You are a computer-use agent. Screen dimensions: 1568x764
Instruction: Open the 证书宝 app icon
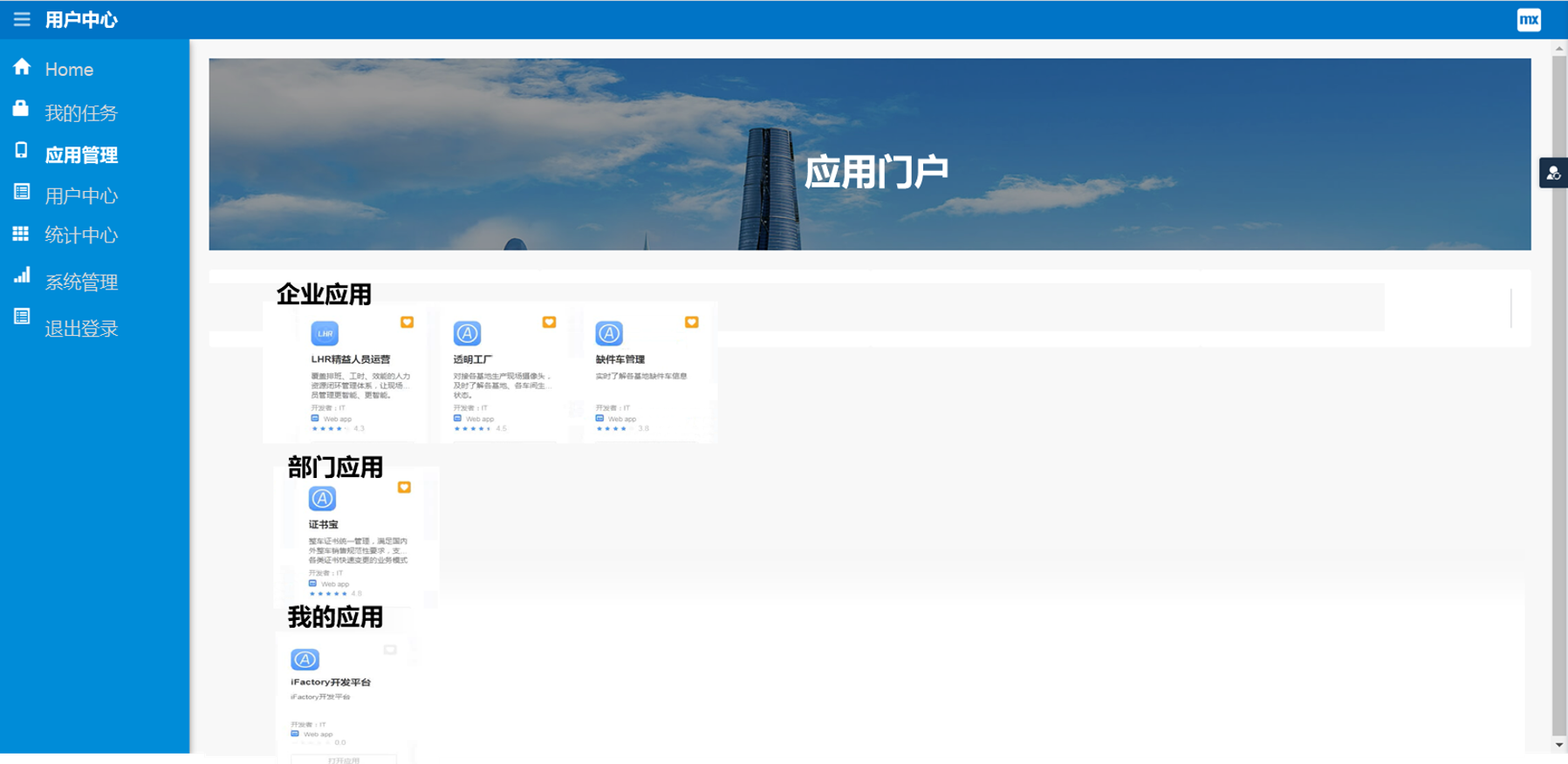322,498
